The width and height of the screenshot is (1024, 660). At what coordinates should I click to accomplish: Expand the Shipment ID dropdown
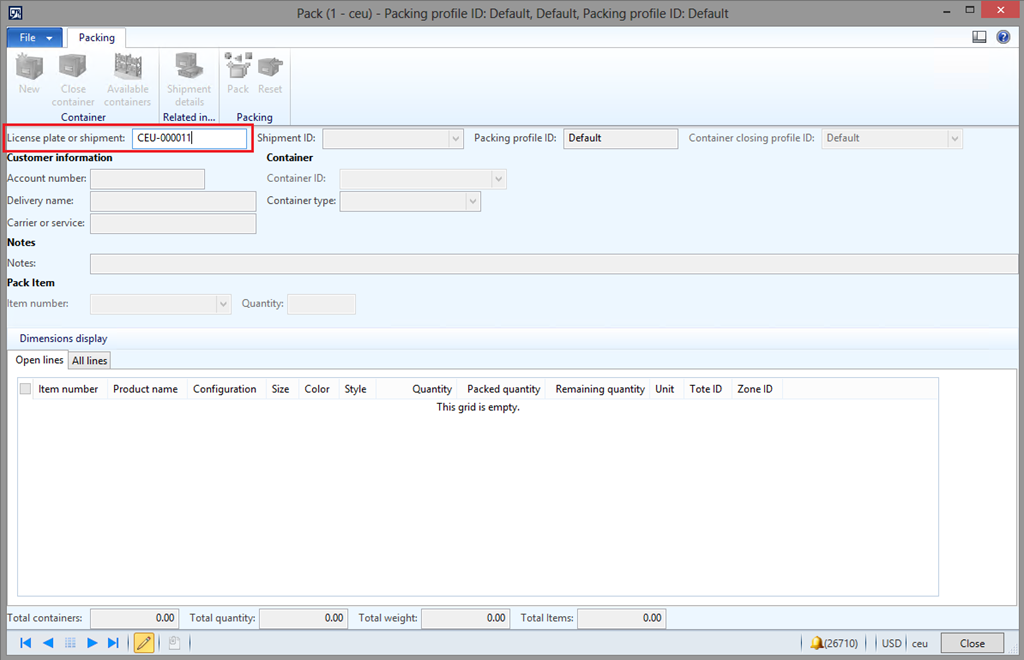456,138
